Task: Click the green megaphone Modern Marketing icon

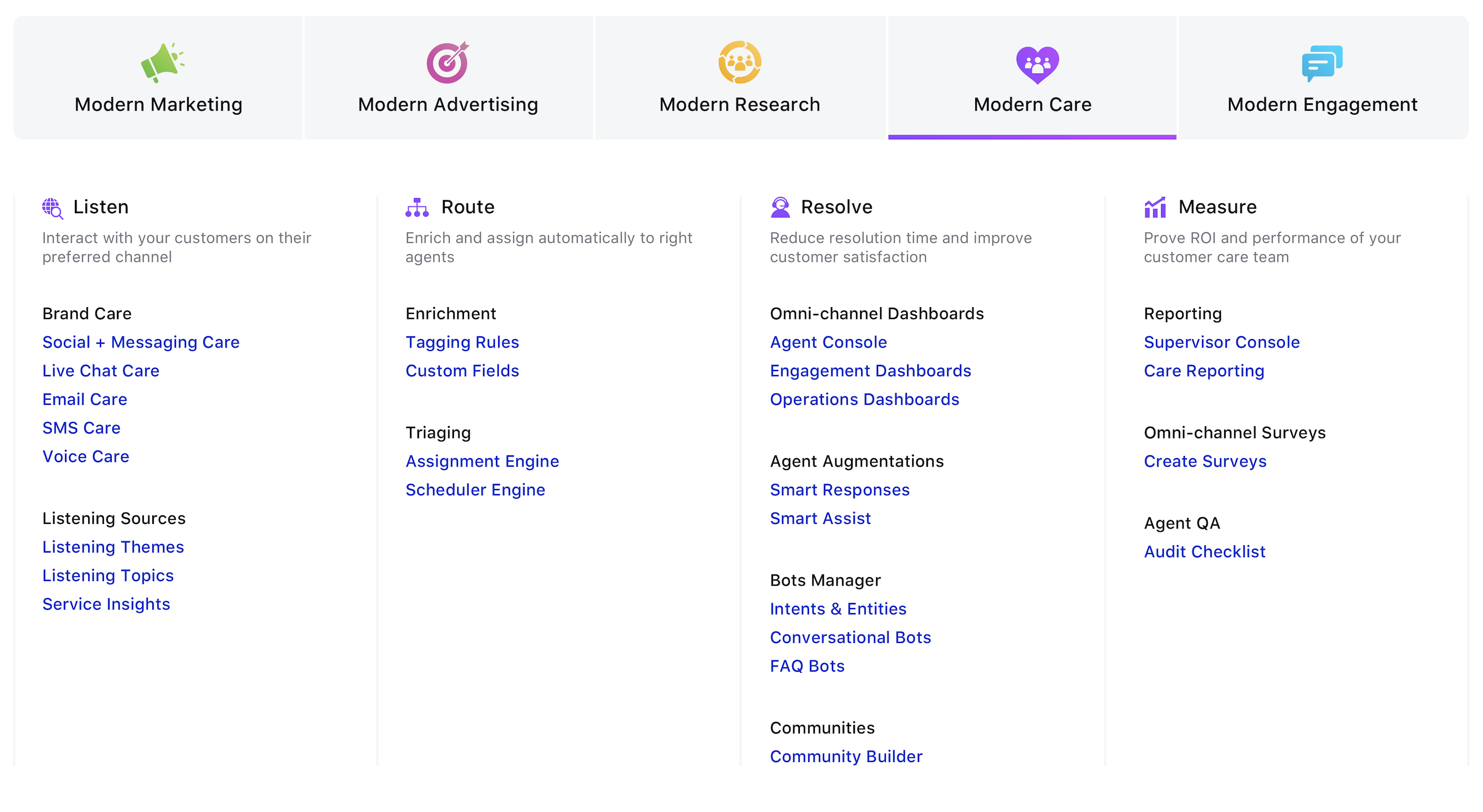Action: (162, 62)
